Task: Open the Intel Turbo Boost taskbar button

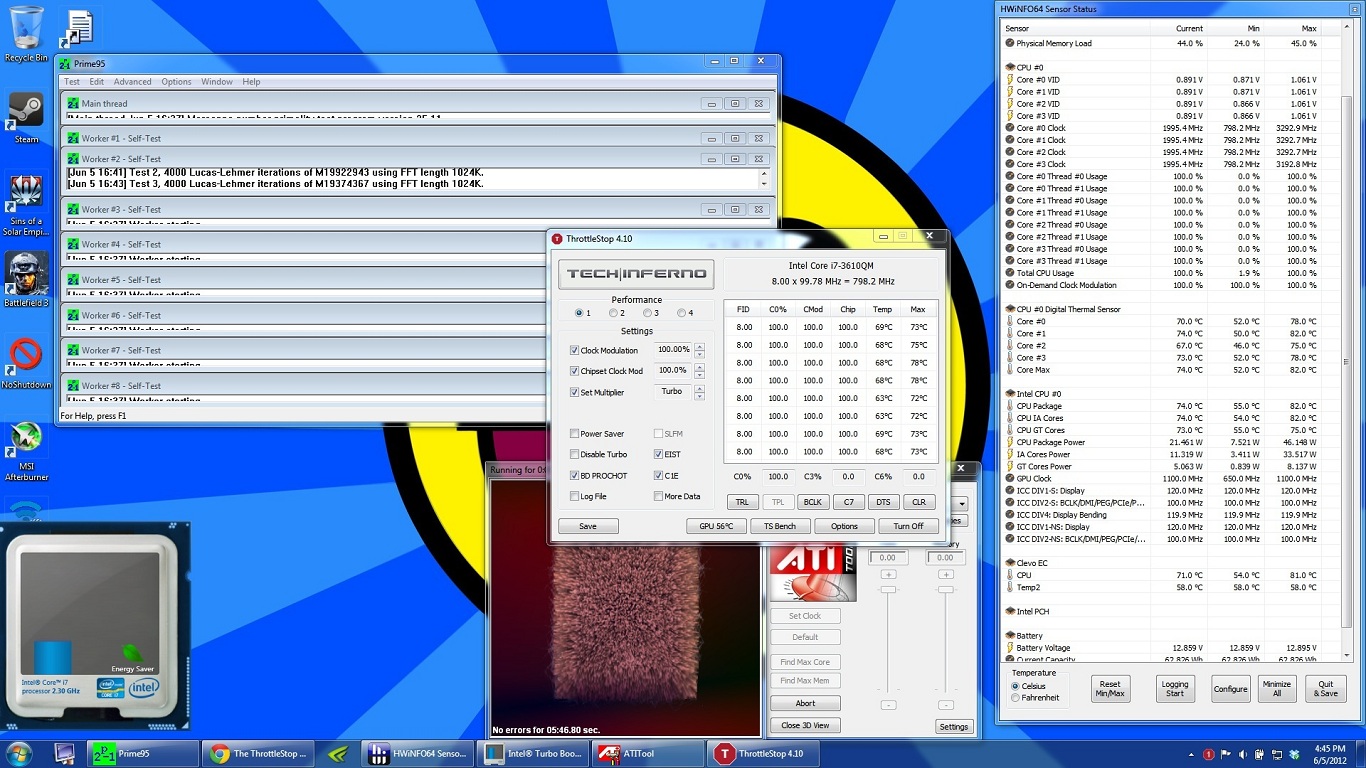Action: click(x=531, y=753)
